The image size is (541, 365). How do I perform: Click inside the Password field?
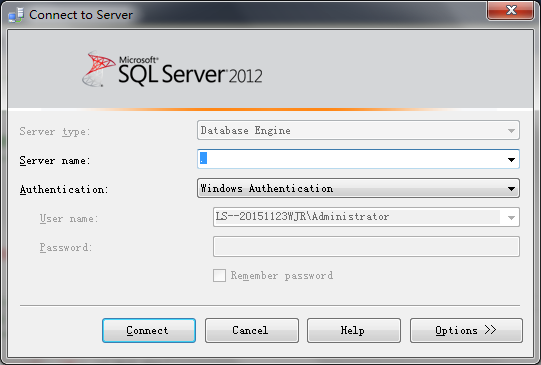pos(366,246)
